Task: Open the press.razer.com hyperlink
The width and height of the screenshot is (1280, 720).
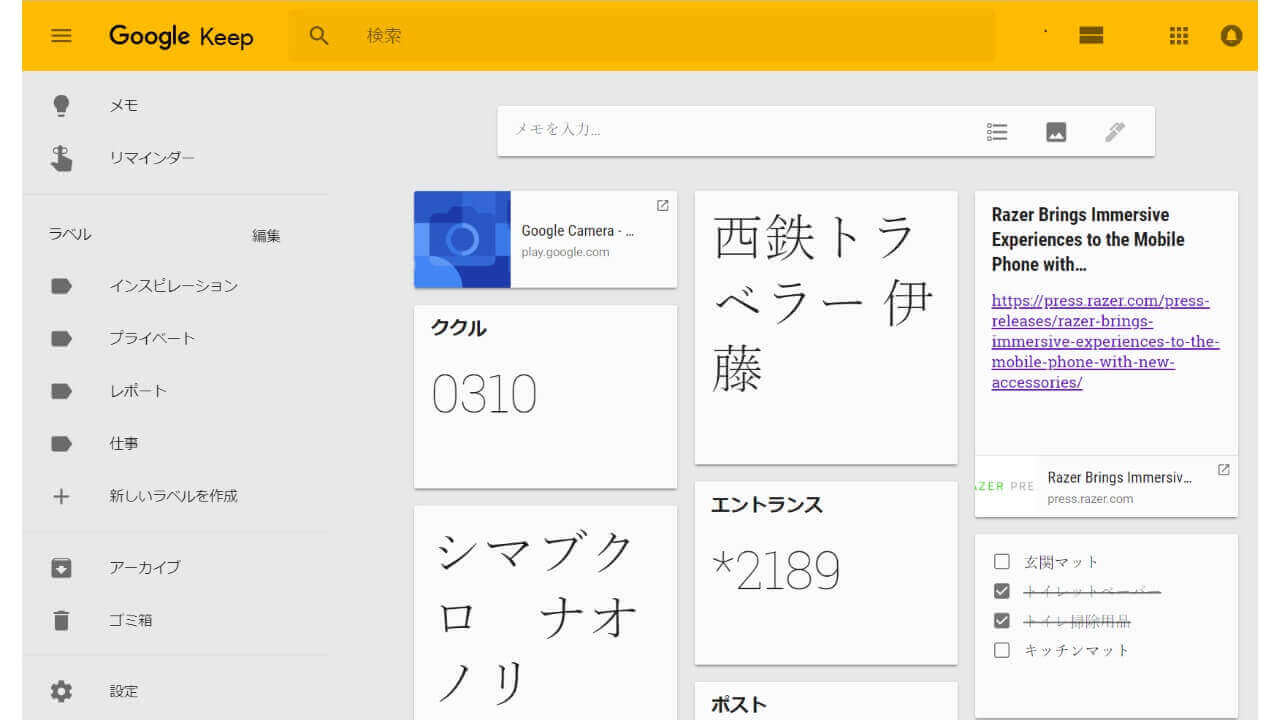Action: pos(1105,342)
